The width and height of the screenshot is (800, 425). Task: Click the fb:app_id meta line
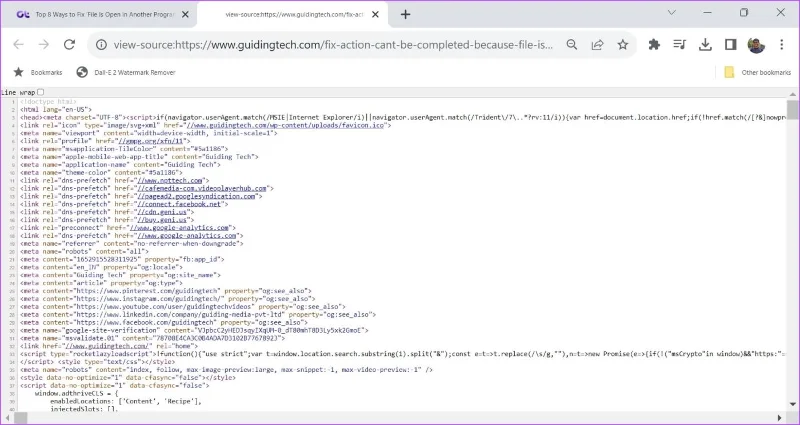point(122,259)
